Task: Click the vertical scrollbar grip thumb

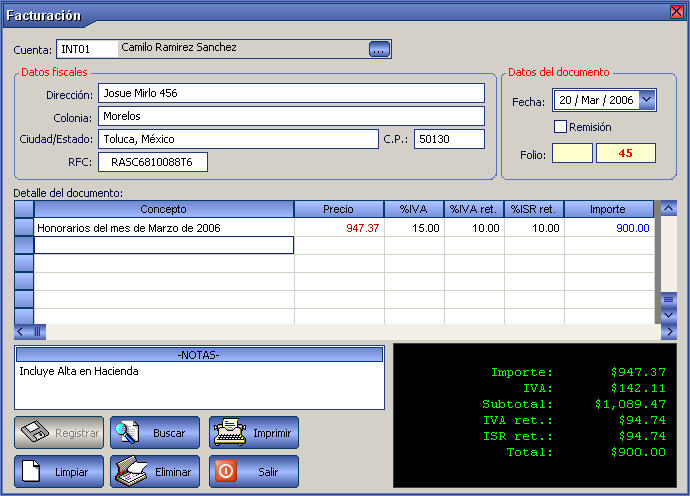Action: click(668, 299)
